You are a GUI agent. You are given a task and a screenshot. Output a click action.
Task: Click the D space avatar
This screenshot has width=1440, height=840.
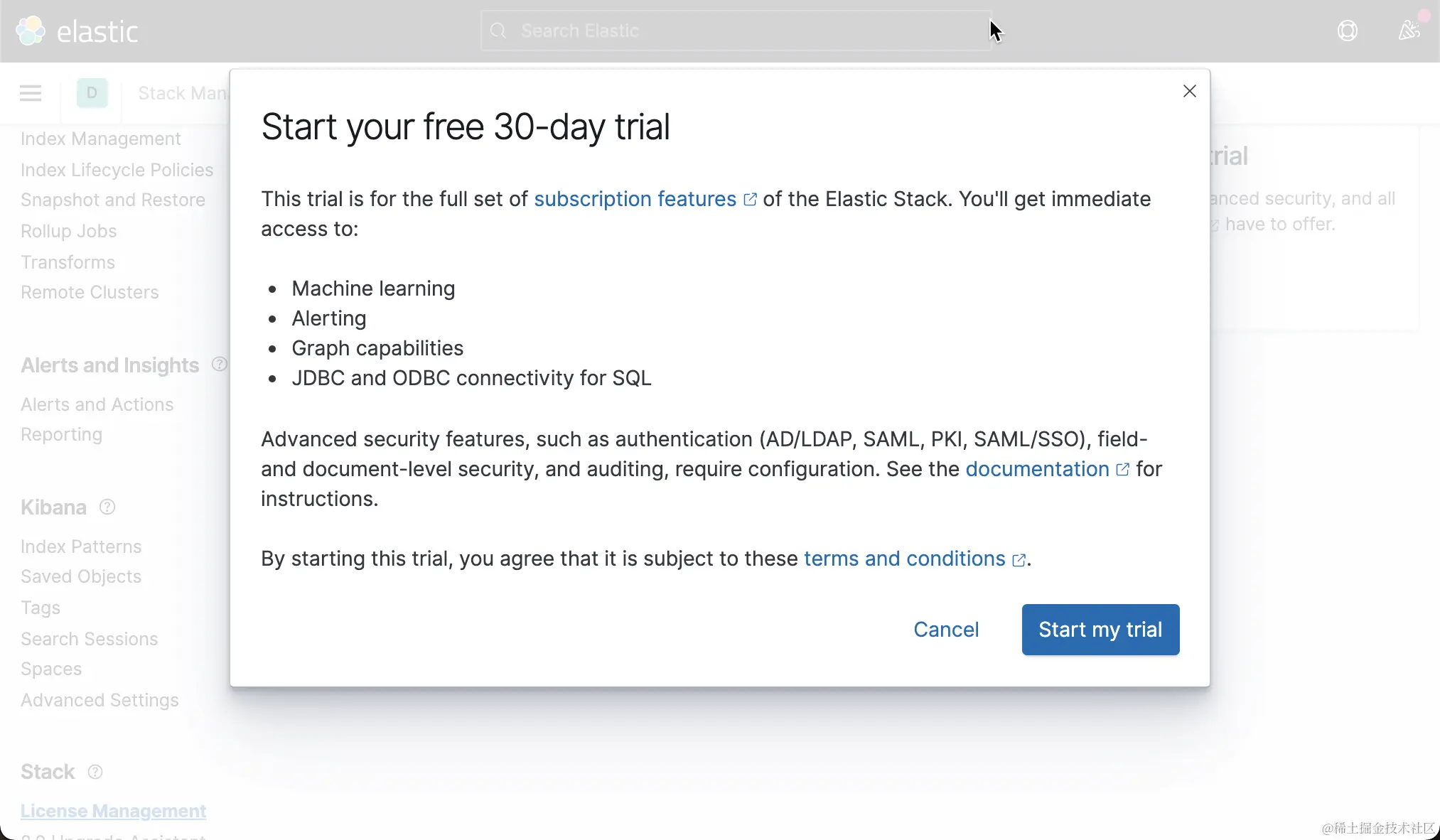(92, 93)
